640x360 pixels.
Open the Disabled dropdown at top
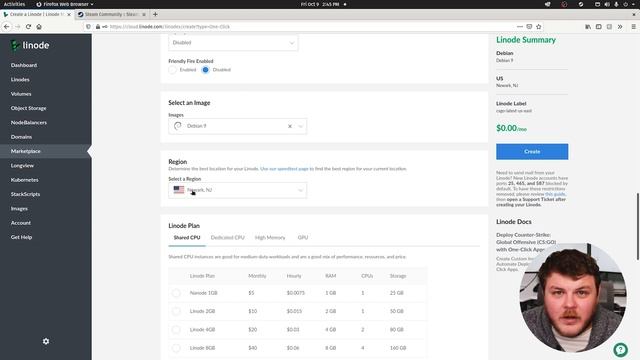(x=233, y=42)
